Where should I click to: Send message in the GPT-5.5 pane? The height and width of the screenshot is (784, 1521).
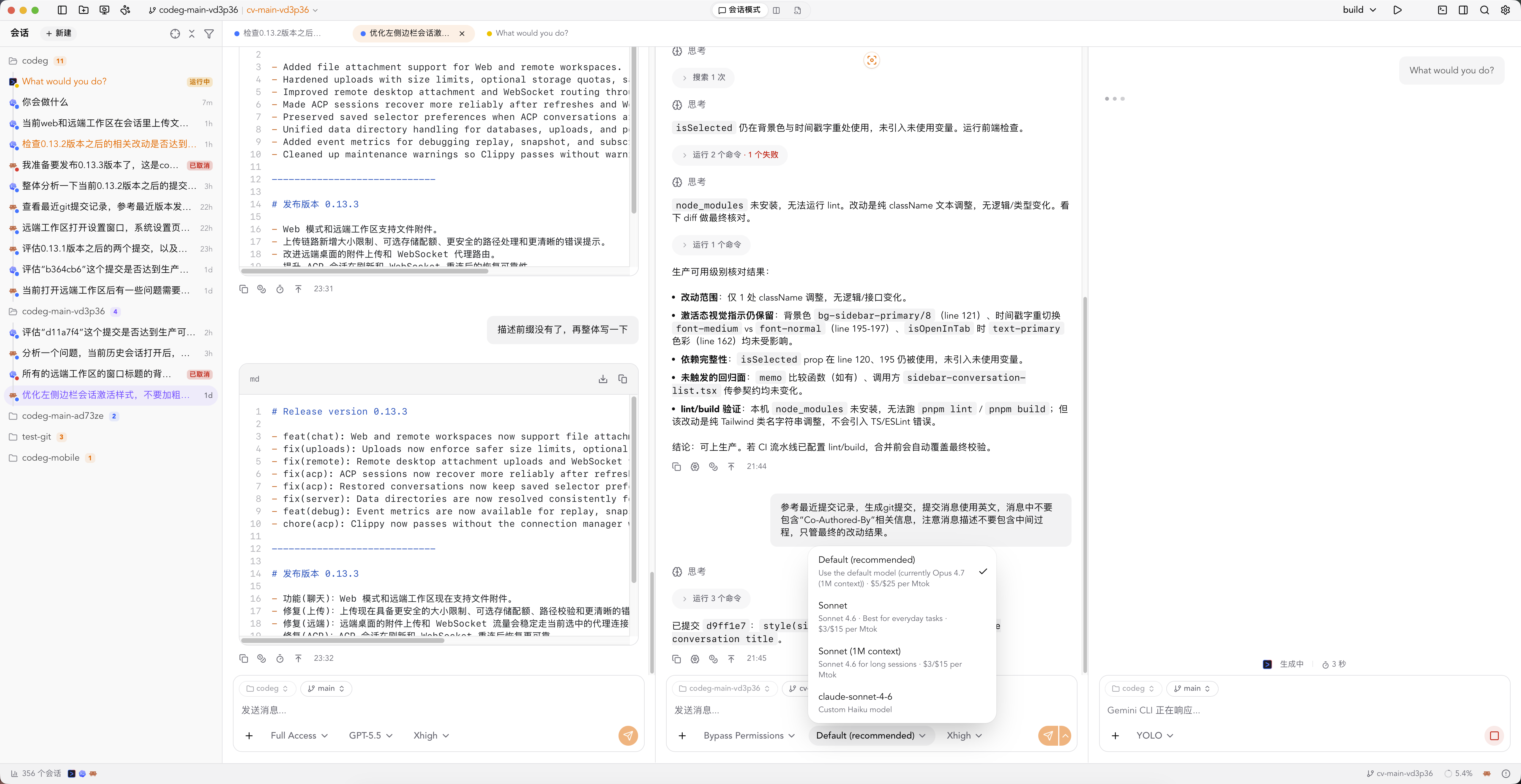click(628, 736)
